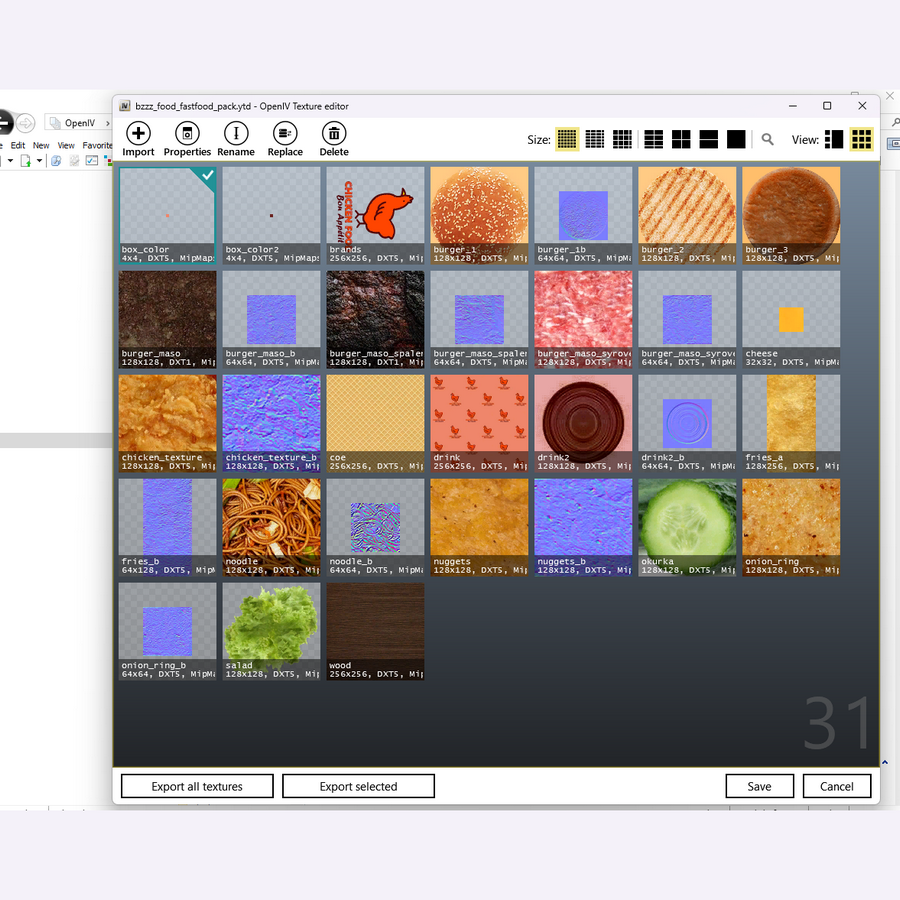Open the New menu in OpenIV
This screenshot has height=900, width=900.
(41, 145)
